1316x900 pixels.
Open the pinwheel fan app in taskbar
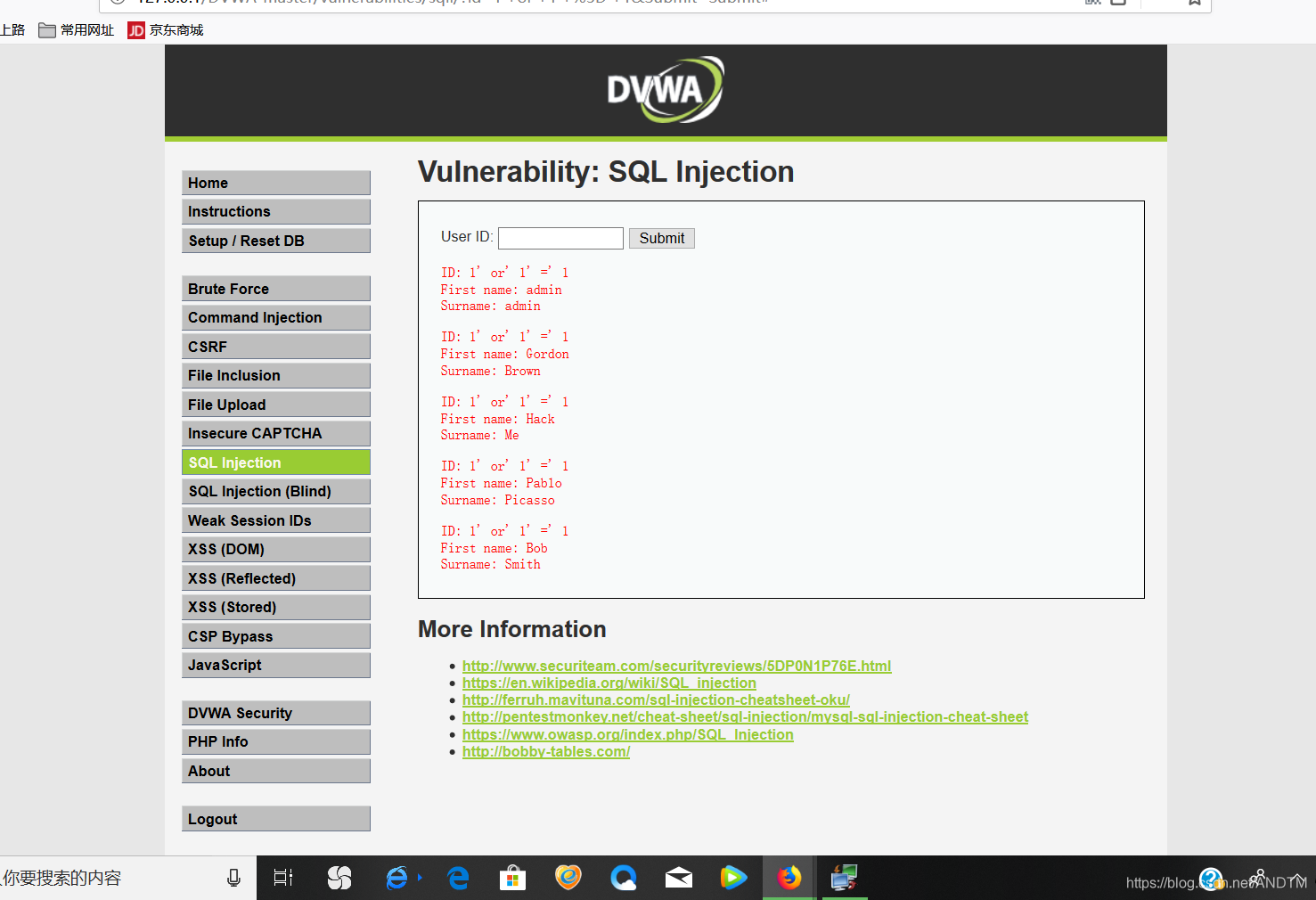pos(339,878)
